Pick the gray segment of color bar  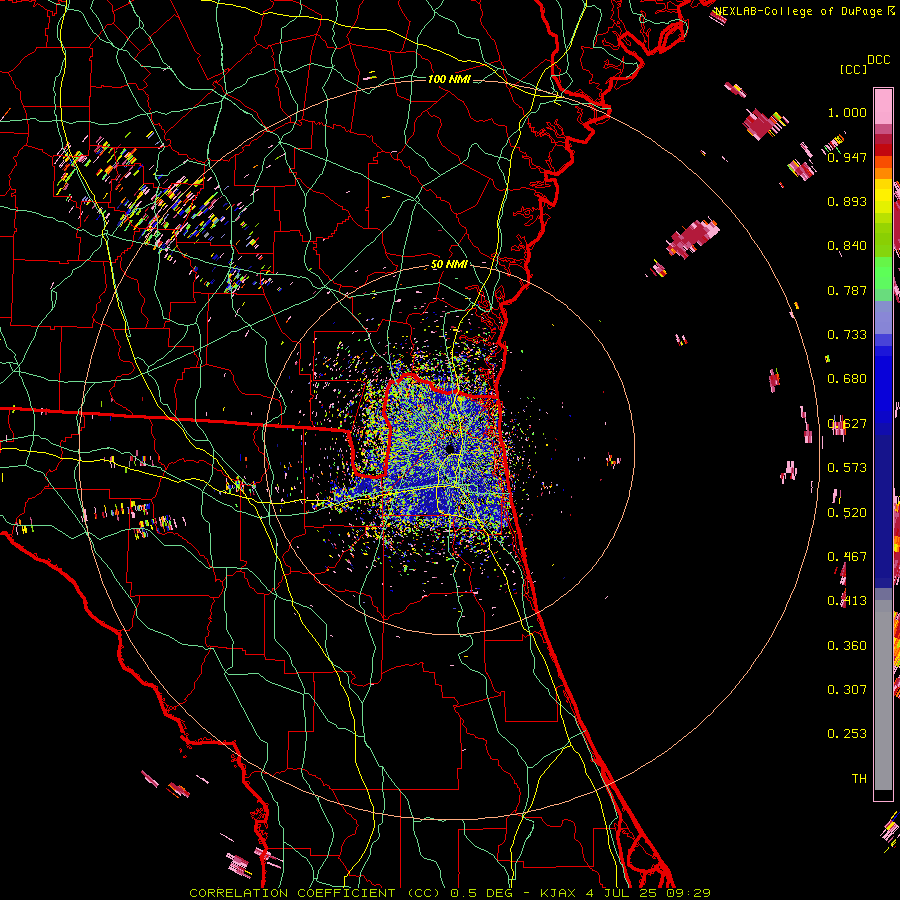883,695
